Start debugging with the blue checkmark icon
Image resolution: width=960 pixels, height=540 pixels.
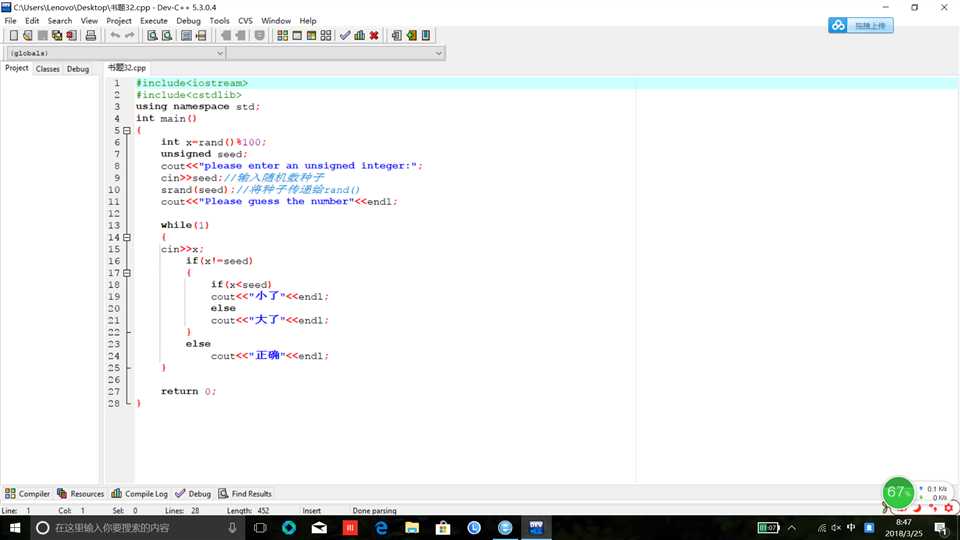click(x=345, y=36)
